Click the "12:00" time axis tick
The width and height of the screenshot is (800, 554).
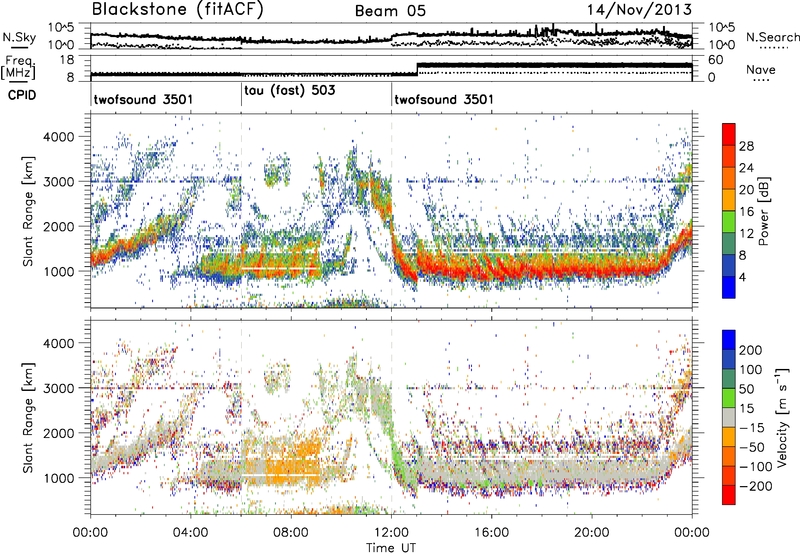[x=391, y=533]
